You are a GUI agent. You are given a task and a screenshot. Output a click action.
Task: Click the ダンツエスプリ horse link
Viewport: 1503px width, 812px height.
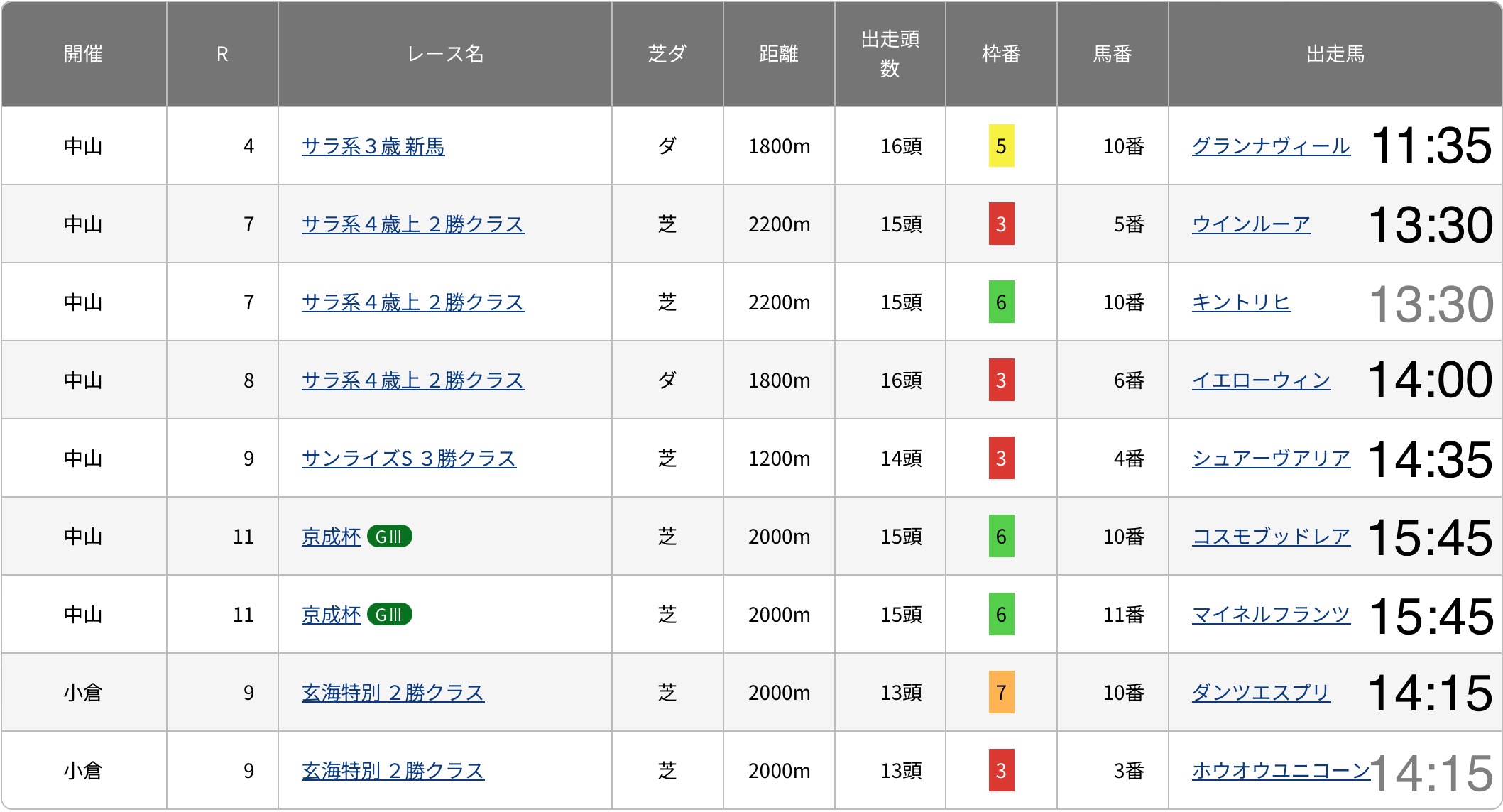click(x=1260, y=693)
